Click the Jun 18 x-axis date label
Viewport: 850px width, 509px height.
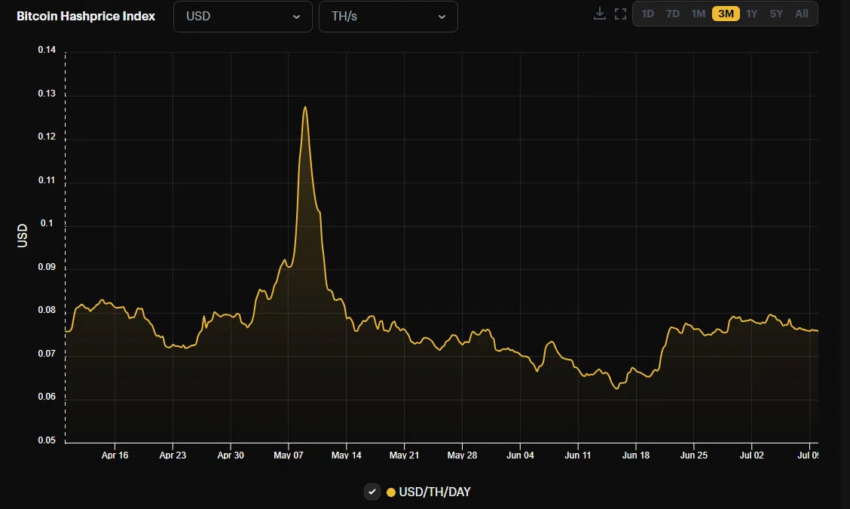pos(636,455)
